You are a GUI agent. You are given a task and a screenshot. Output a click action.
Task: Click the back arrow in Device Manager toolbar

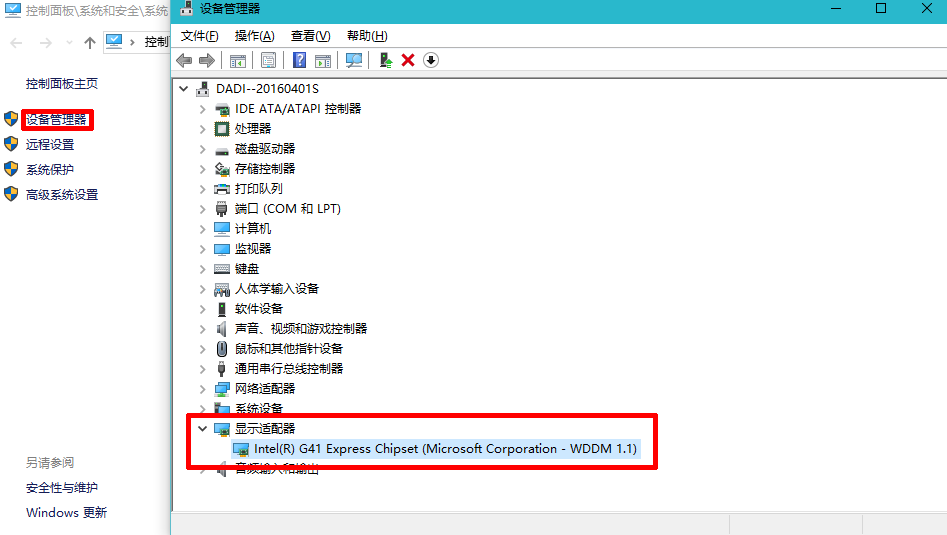point(184,60)
